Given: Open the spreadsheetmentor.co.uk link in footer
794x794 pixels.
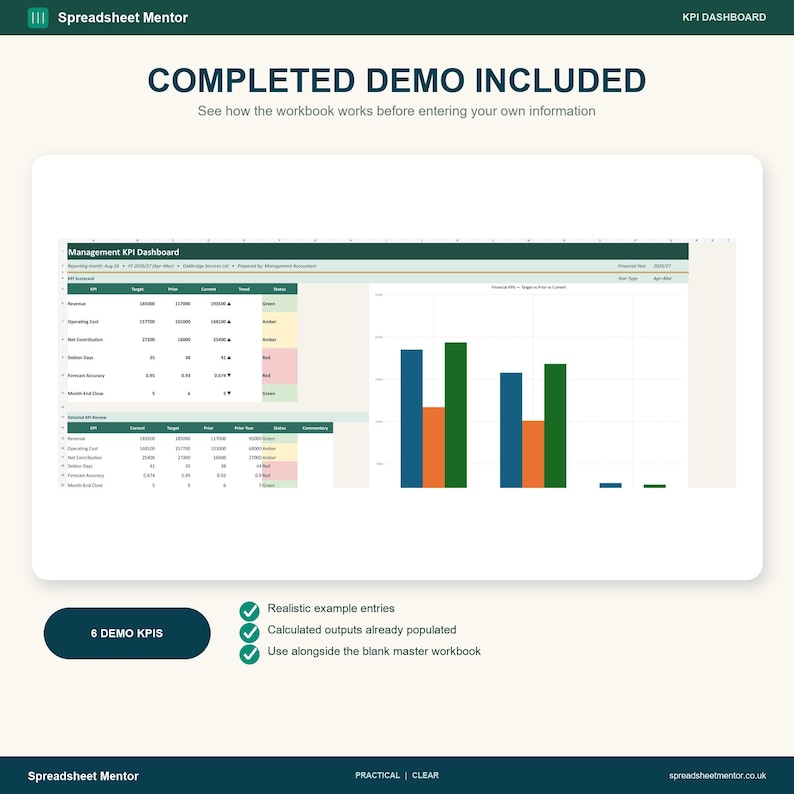Looking at the screenshot, I should (x=717, y=776).
